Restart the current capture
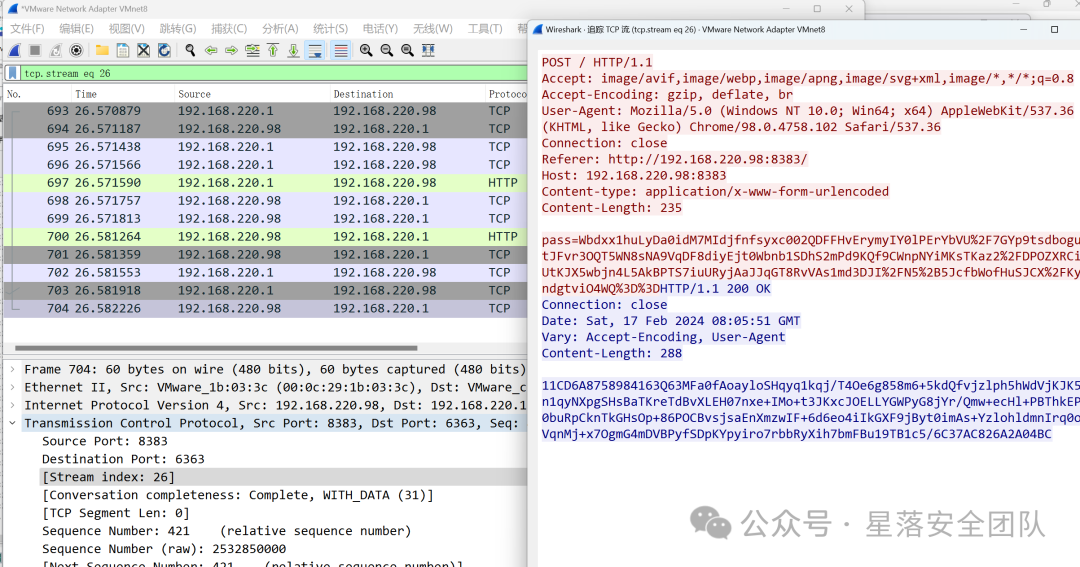 (56, 50)
